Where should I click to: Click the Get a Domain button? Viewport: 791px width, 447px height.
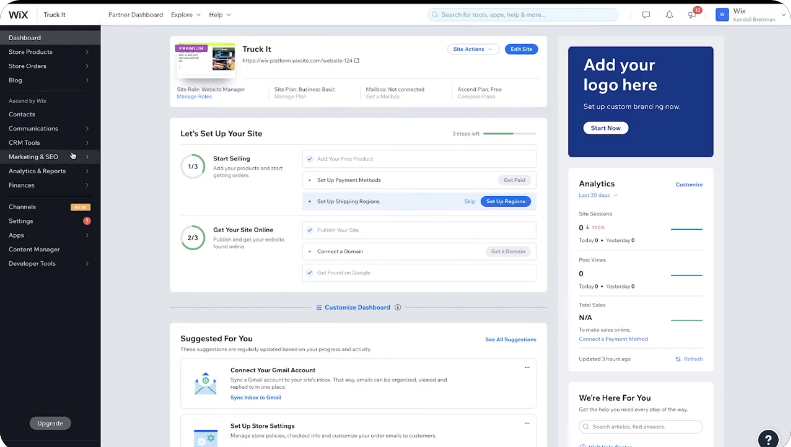508,251
